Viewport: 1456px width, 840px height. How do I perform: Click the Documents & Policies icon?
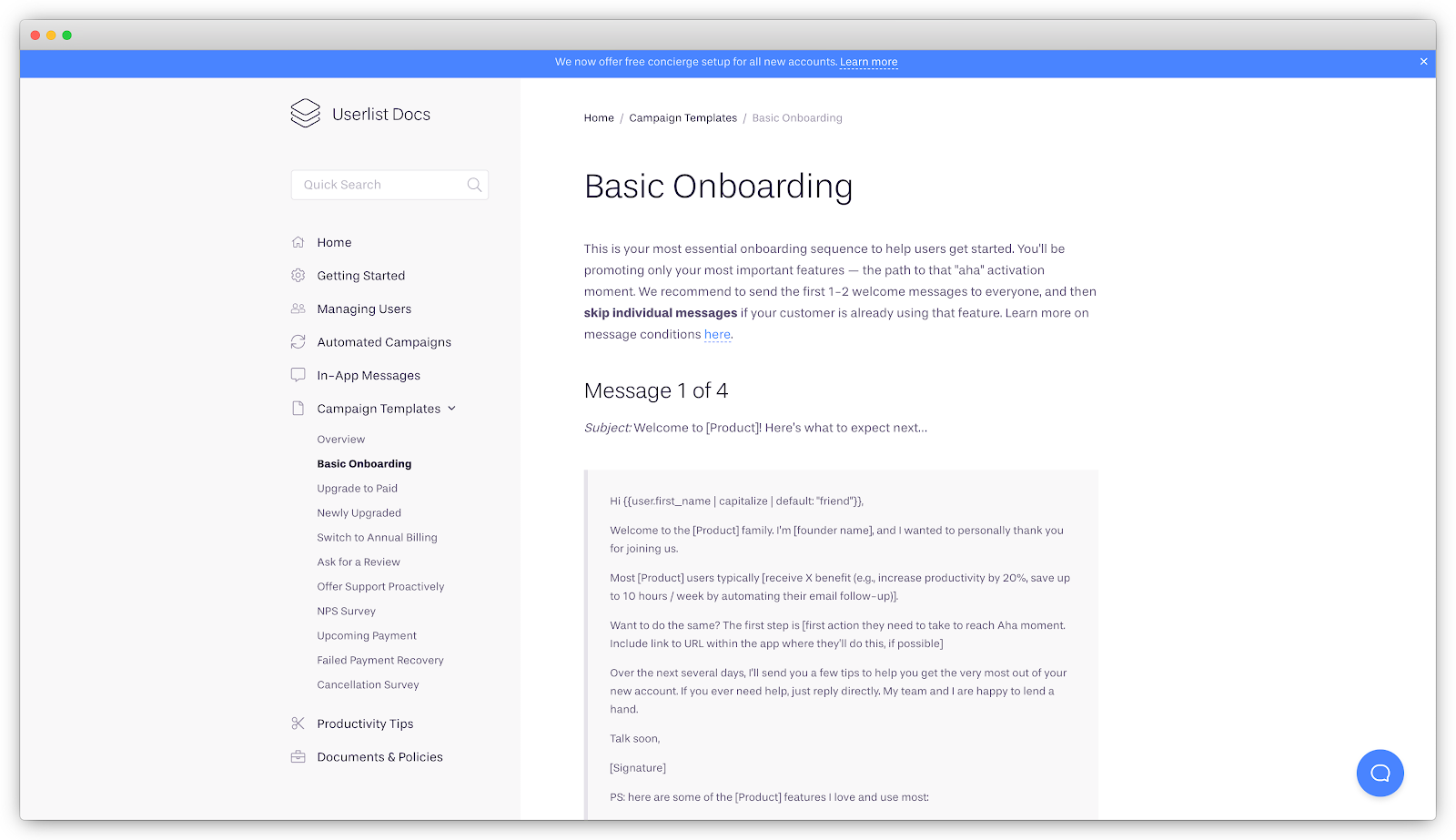pyautogui.click(x=298, y=756)
